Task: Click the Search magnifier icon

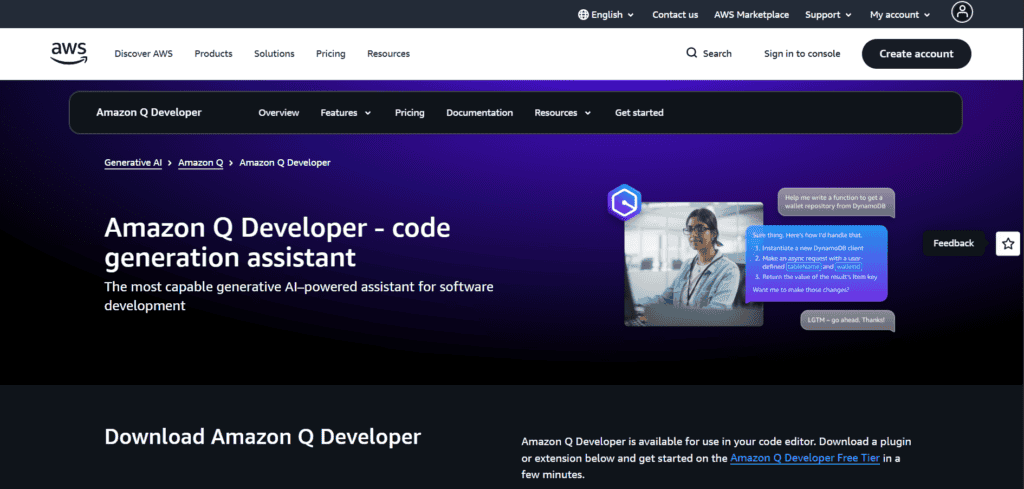Action: [x=692, y=54]
